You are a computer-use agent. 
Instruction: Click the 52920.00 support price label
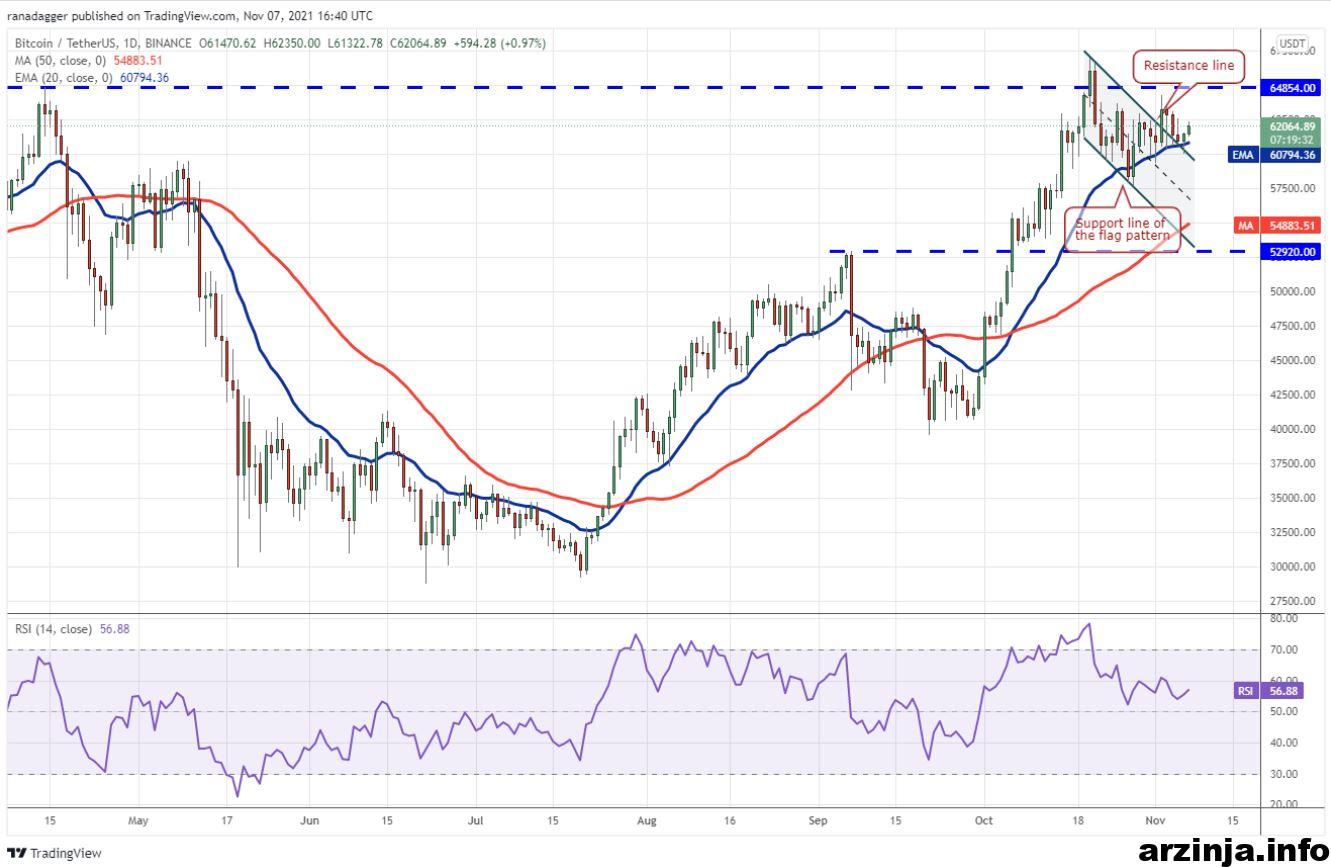1294,251
